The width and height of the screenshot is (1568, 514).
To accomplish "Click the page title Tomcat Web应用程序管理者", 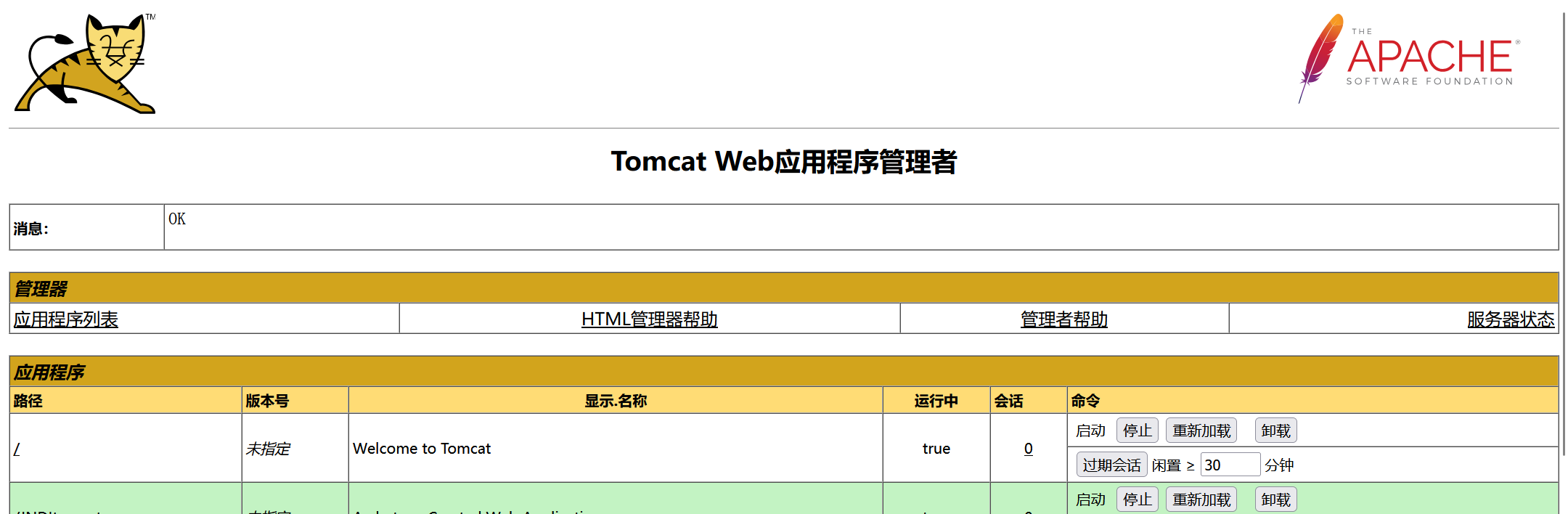I will (784, 161).
